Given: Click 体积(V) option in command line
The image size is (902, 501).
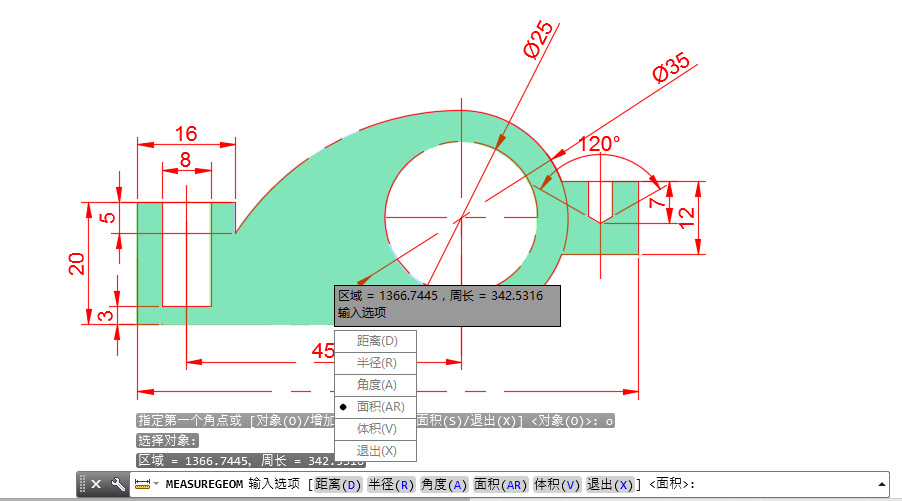Looking at the screenshot, I should (558, 485).
